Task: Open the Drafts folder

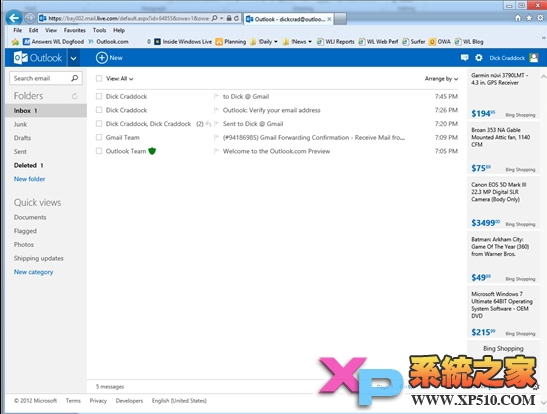Action: tap(22, 138)
